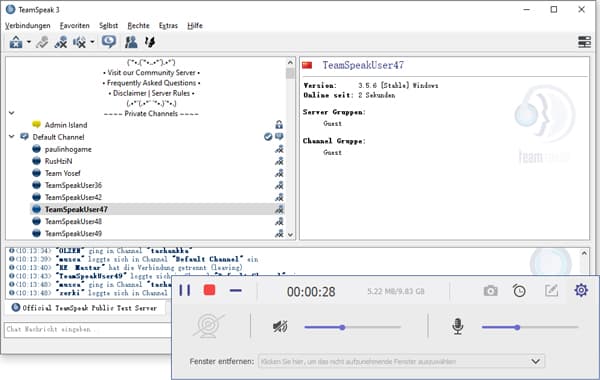Image resolution: width=600 pixels, height=380 pixels.
Task: Select user TeamSpeakUser49
Action: click(x=73, y=233)
